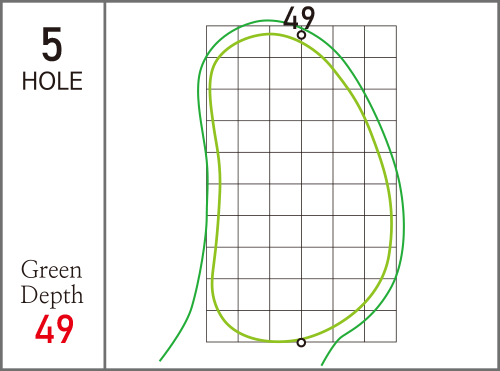The width and height of the screenshot is (500, 371).
Task: Select the bottom-left cell of the grid
Action: (x=222, y=326)
